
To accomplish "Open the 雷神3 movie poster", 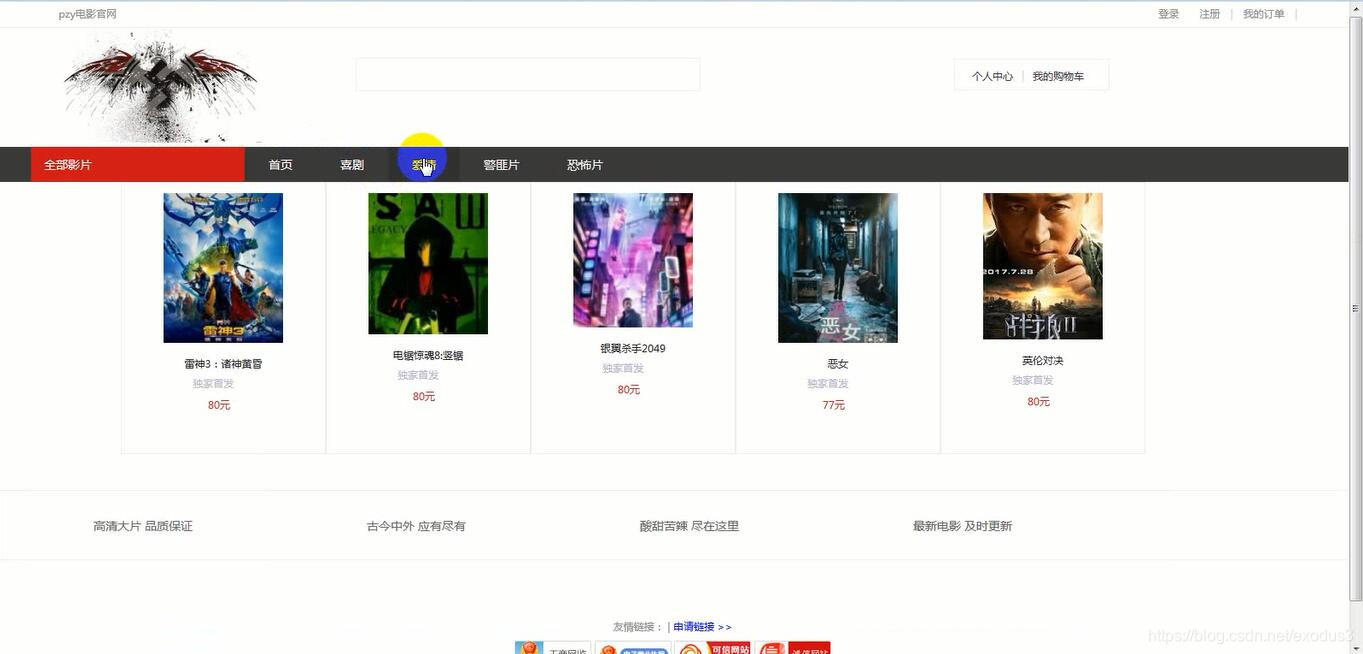I will coord(223,268).
